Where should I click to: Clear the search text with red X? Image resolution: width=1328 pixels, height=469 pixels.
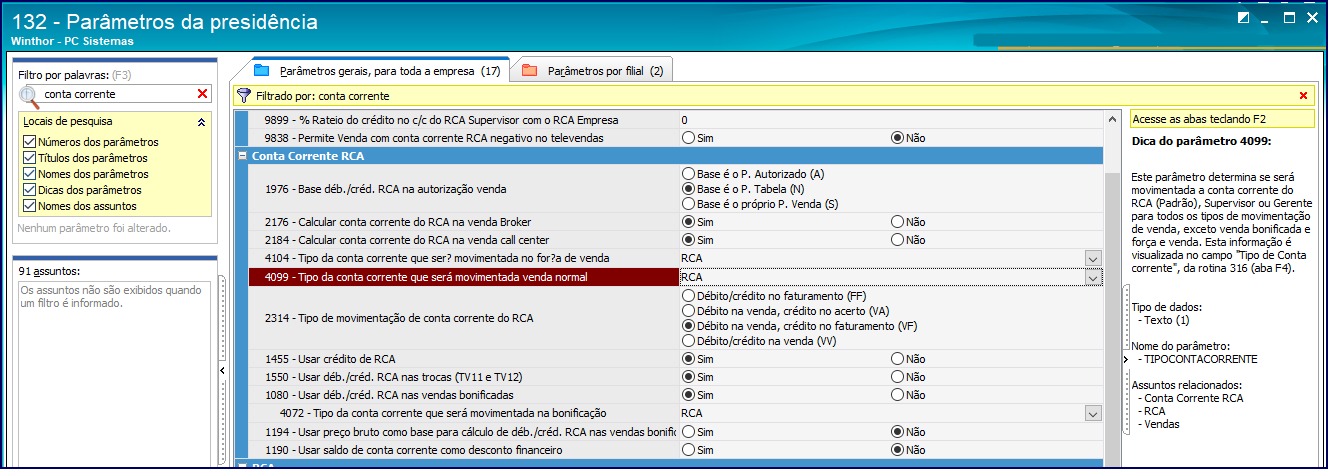[x=202, y=94]
